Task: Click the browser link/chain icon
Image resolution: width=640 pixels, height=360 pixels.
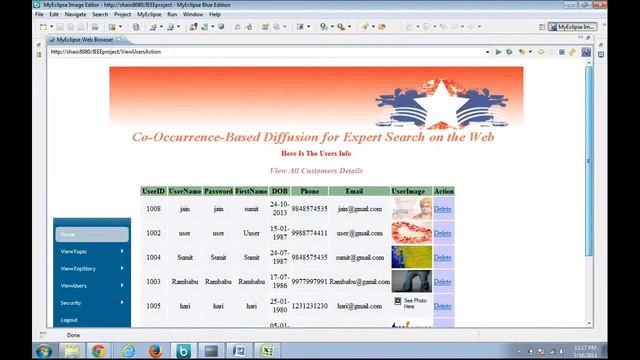Action: pos(572,52)
